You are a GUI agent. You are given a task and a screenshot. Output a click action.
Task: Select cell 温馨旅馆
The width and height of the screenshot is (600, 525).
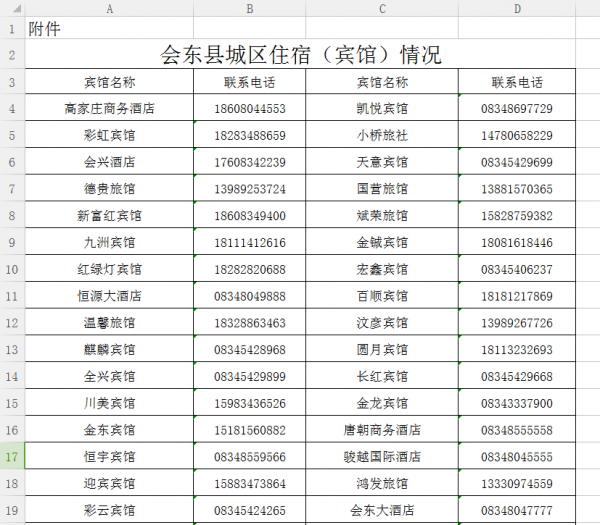(x=109, y=323)
